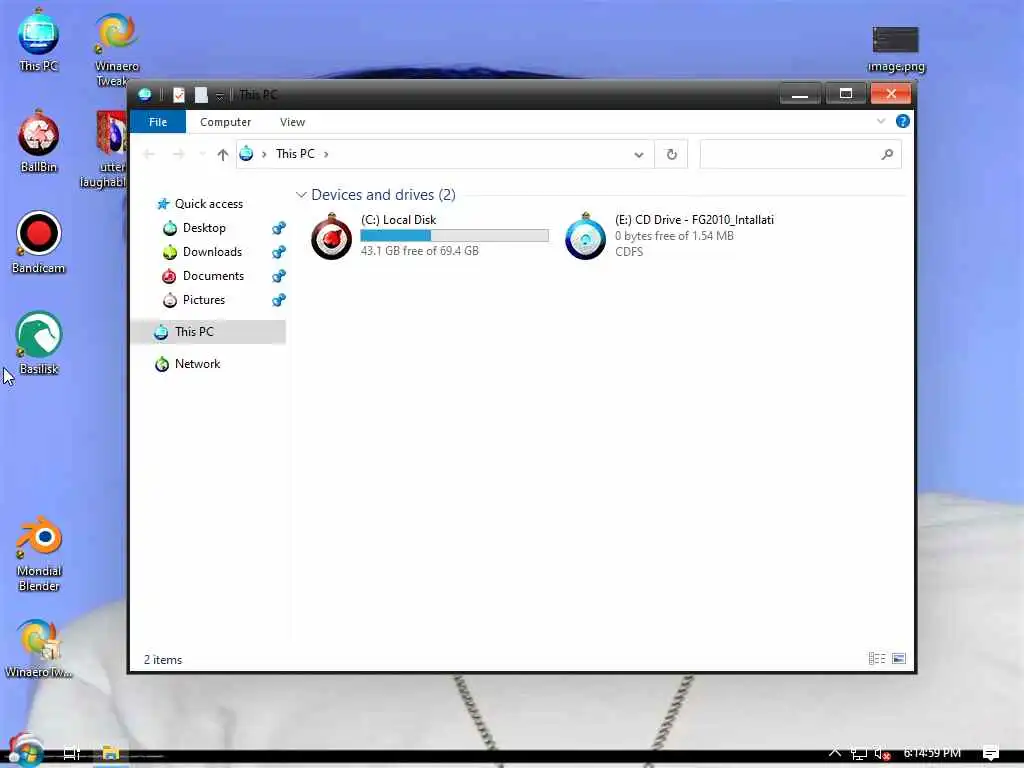
Task: Click the File Explorer taskbar button
Action: (x=110, y=754)
